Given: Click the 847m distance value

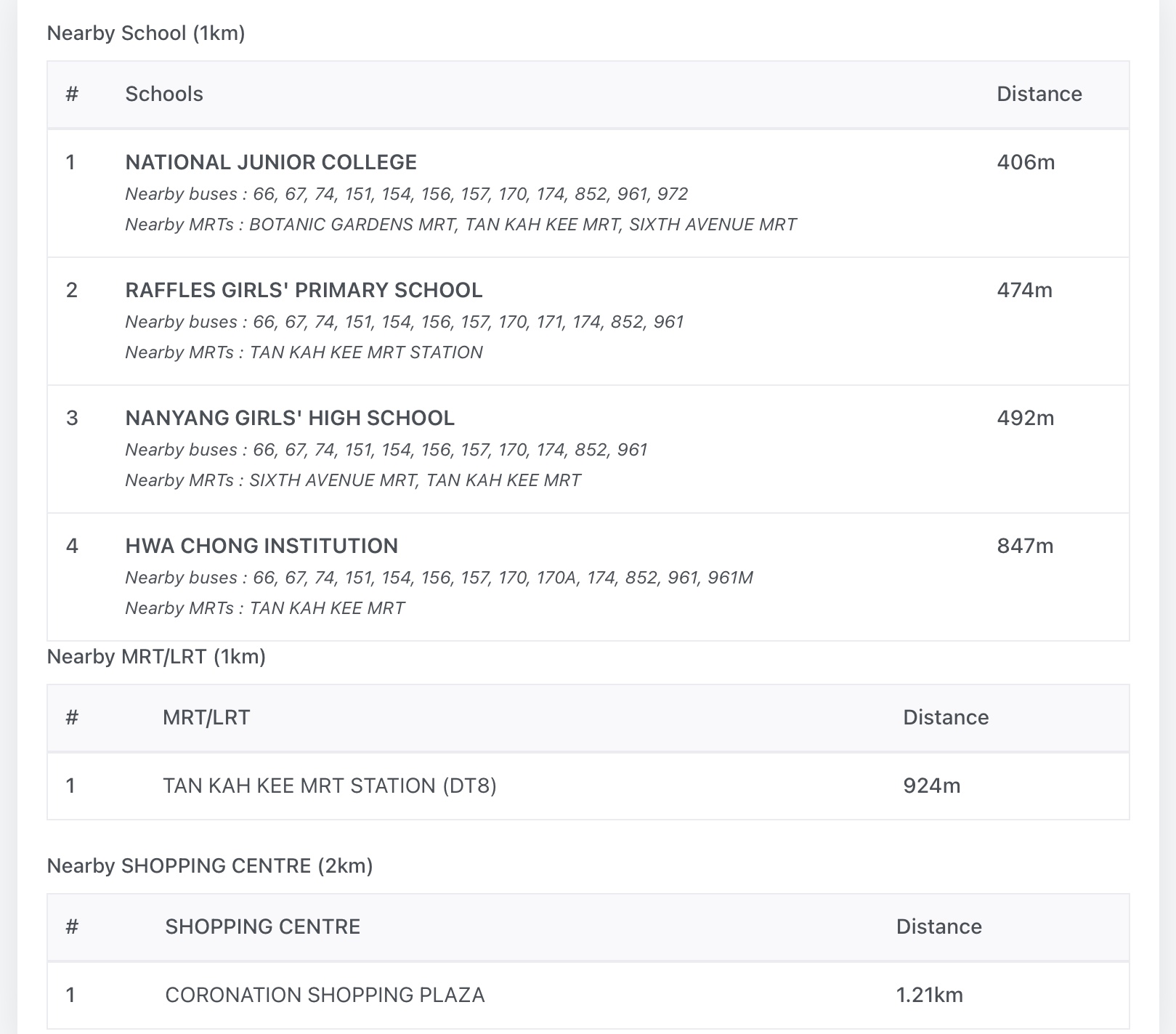Looking at the screenshot, I should tap(1025, 546).
